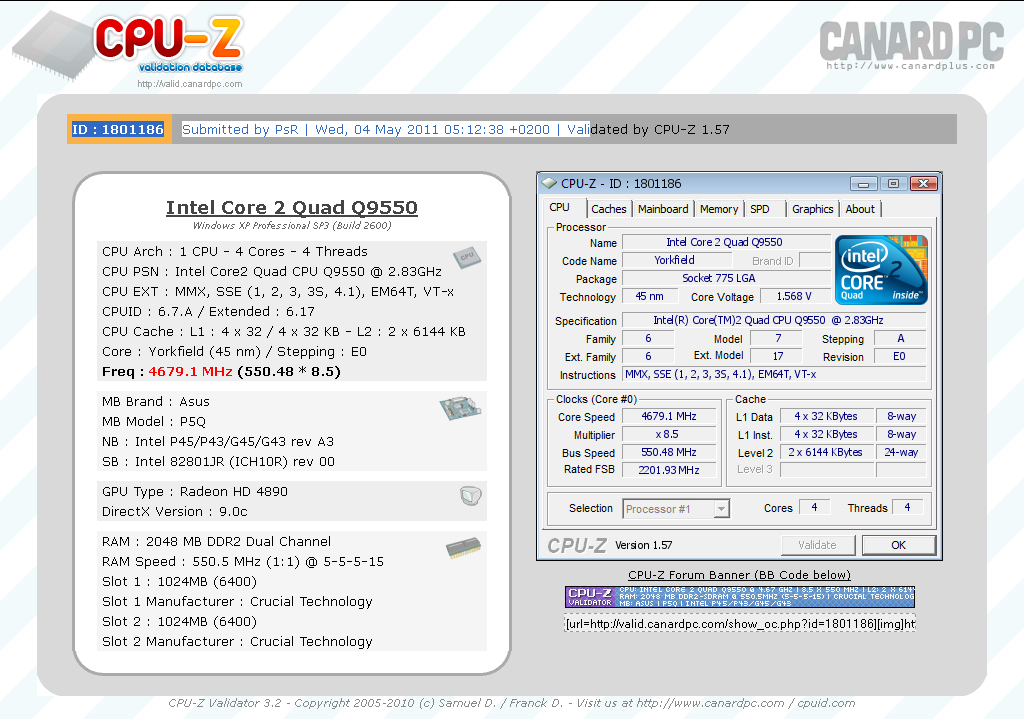Click the Specification field value
Screen dimensions: 1024x719
pyautogui.click(x=774, y=320)
